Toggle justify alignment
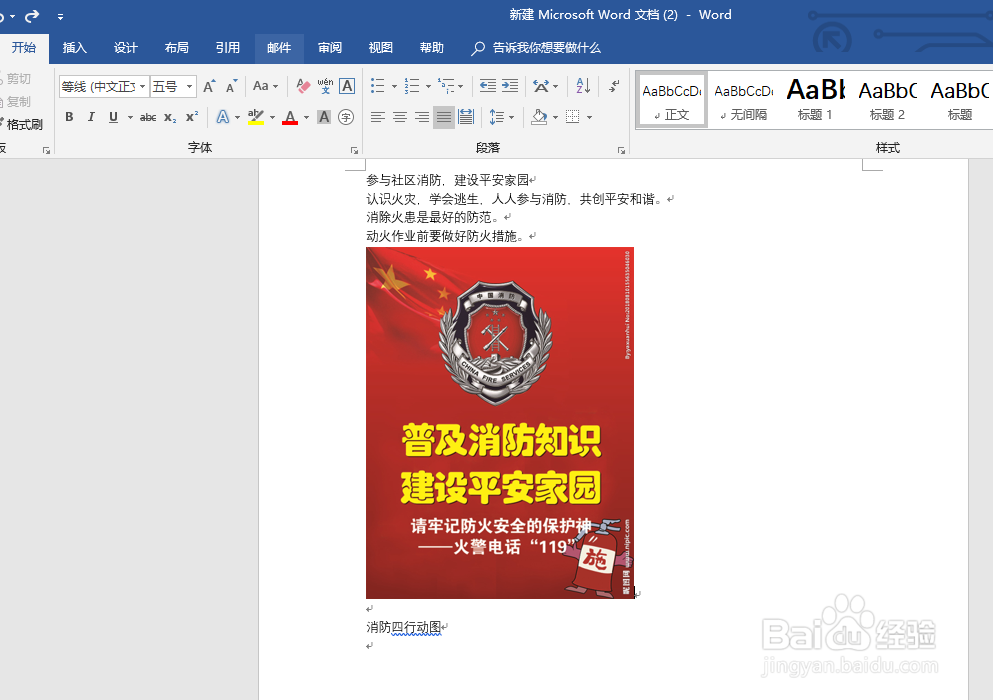This screenshot has width=993, height=700. [x=444, y=117]
